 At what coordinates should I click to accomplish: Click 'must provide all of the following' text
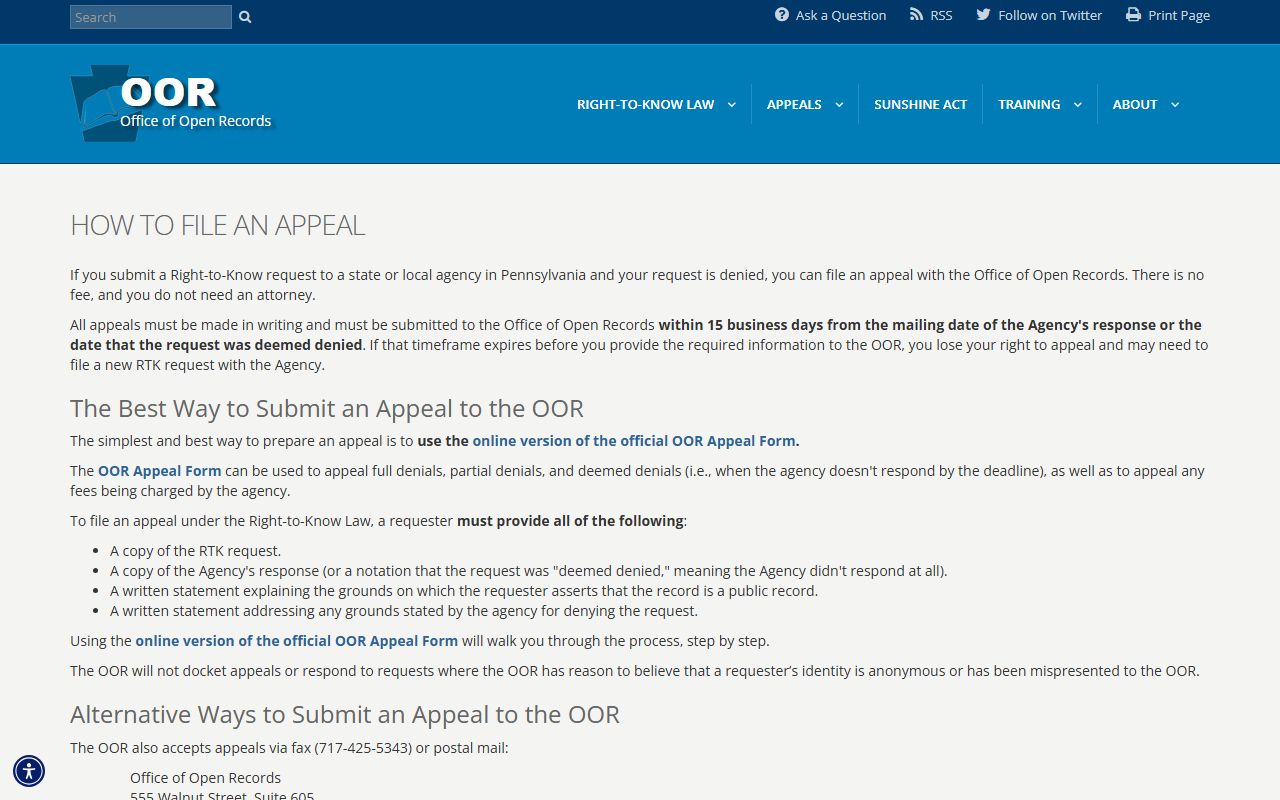570,521
